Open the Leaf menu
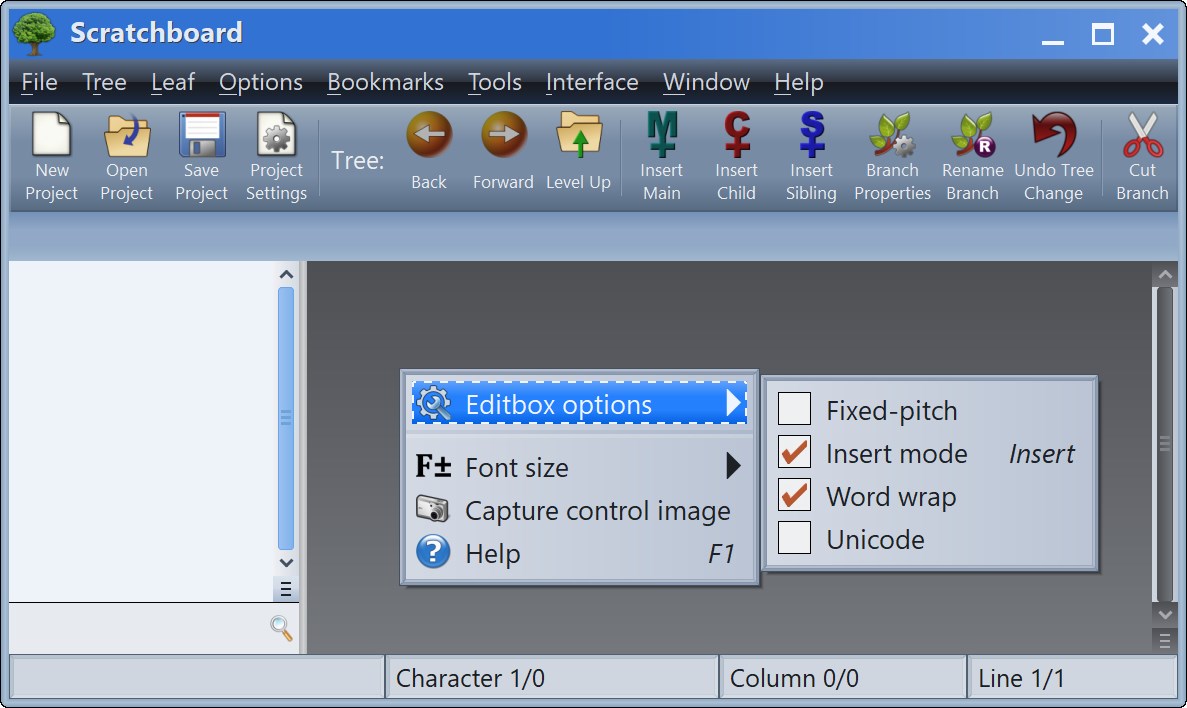The width and height of the screenshot is (1187, 708). tap(173, 82)
